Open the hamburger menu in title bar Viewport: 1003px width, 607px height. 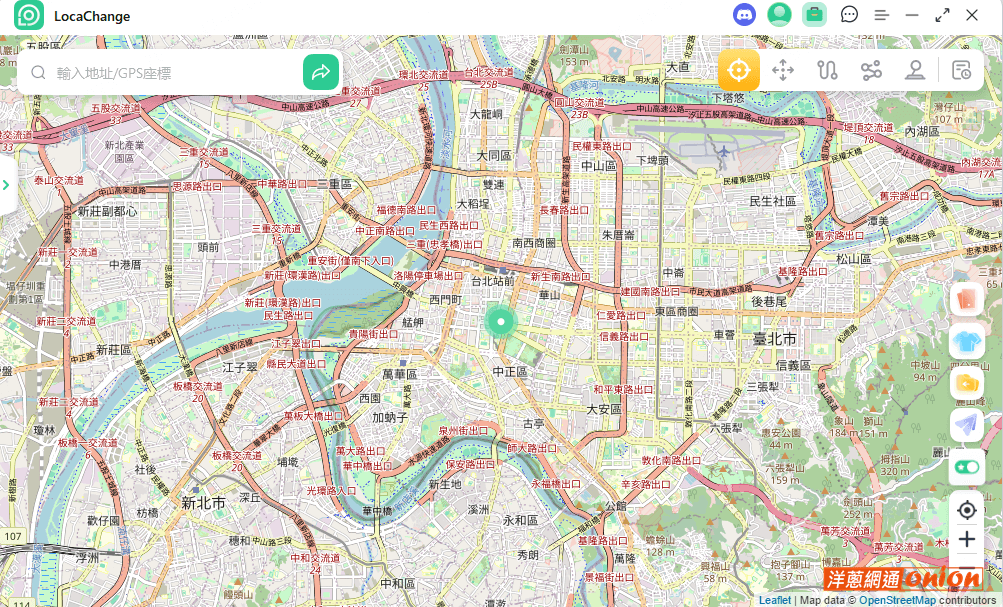pos(881,15)
